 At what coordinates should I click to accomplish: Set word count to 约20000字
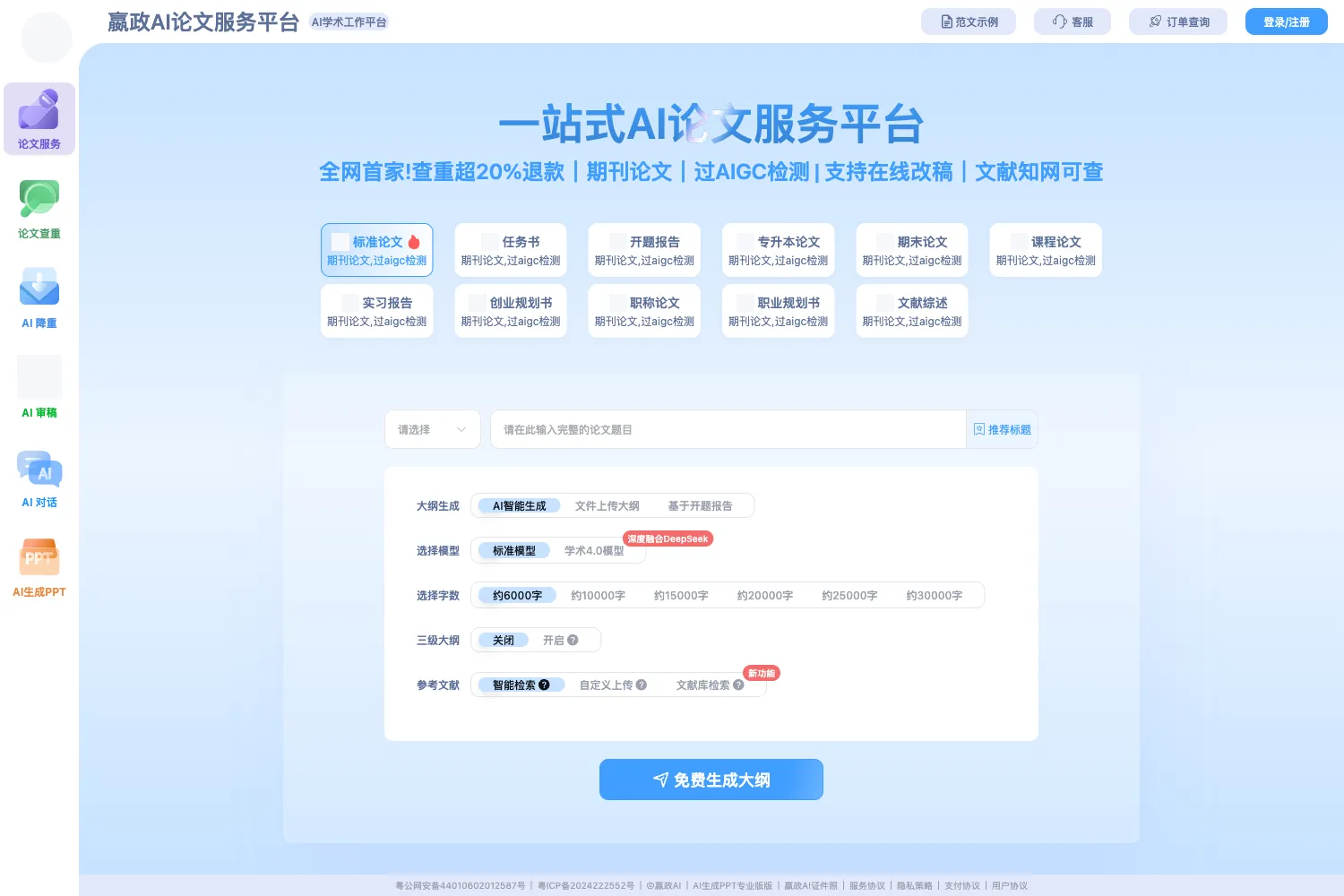(765, 595)
